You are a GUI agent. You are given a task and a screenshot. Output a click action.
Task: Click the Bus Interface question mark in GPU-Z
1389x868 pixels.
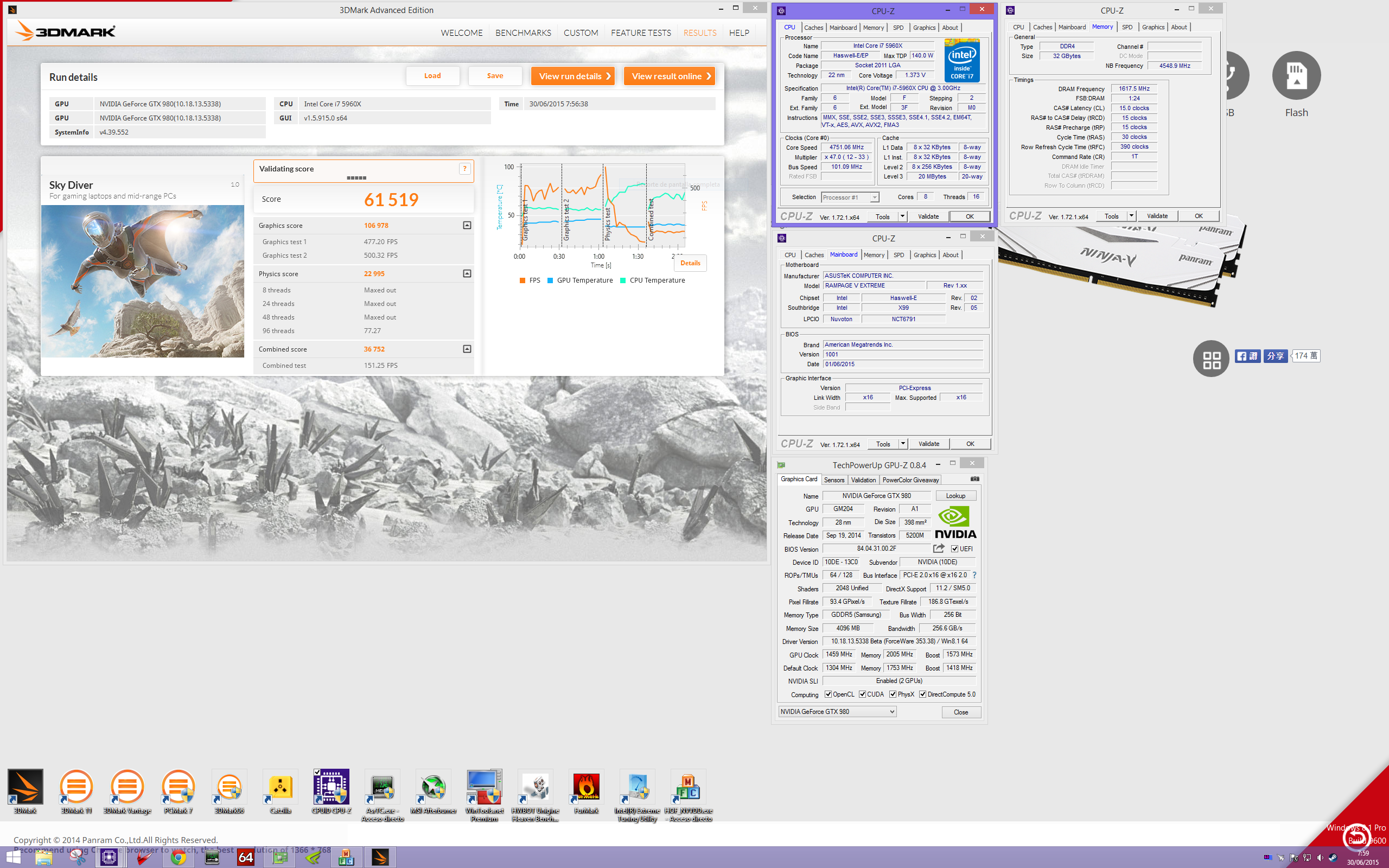pos(974,575)
